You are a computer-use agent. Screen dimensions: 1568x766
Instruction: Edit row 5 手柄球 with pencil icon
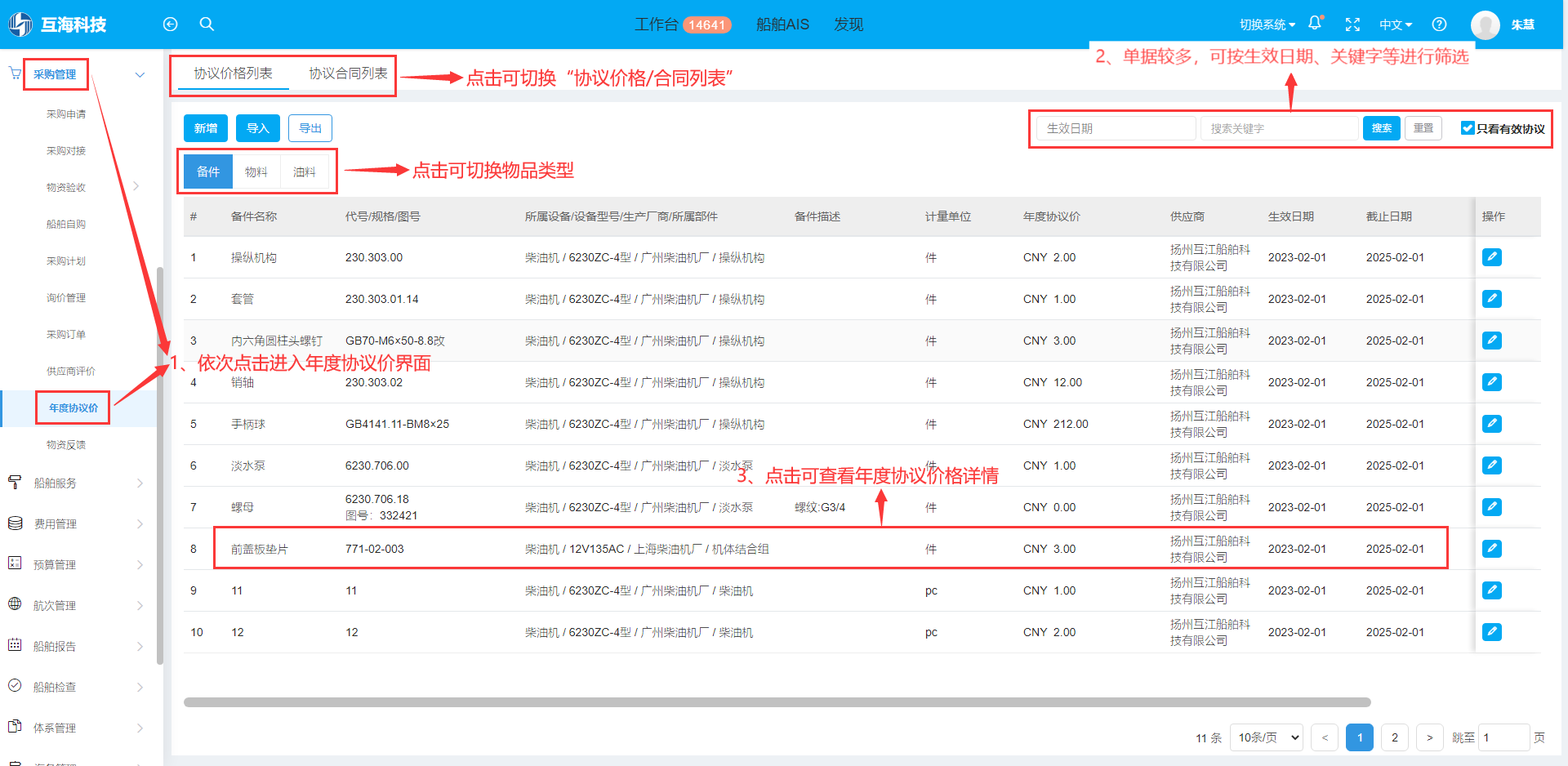click(x=1492, y=424)
